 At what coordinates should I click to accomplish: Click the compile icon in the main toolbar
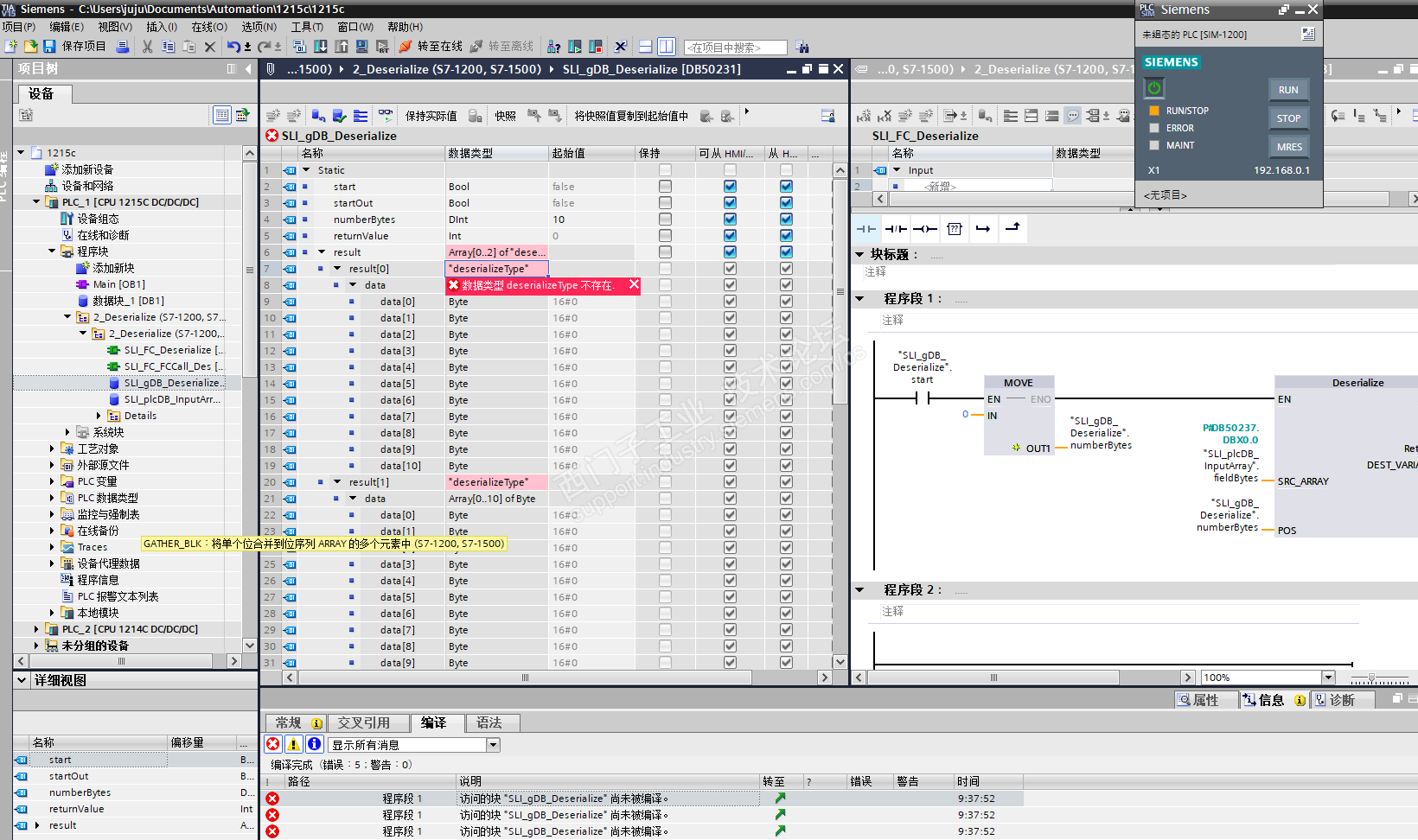pyautogui.click(x=299, y=46)
